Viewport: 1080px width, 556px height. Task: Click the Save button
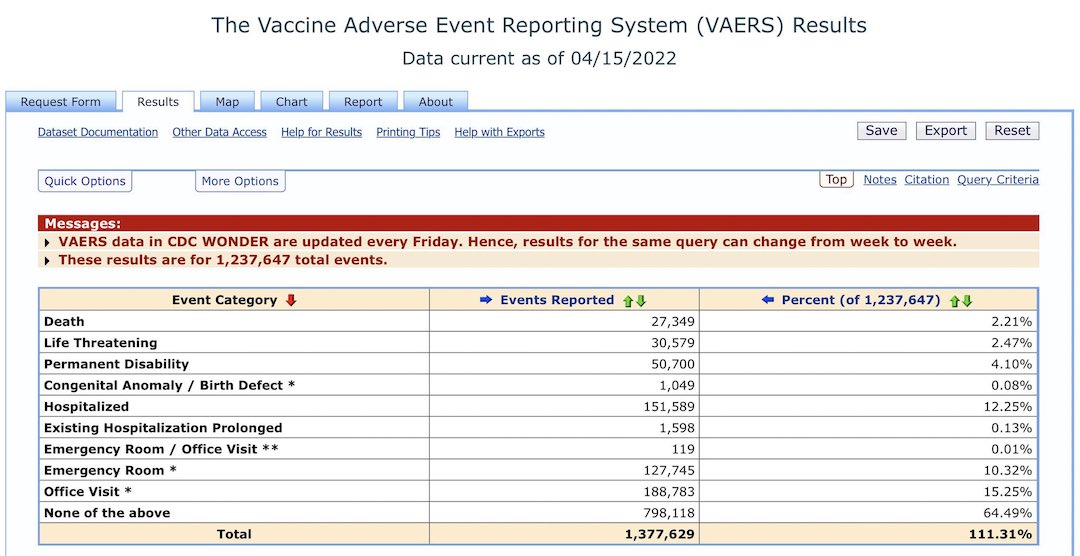pyautogui.click(x=881, y=131)
